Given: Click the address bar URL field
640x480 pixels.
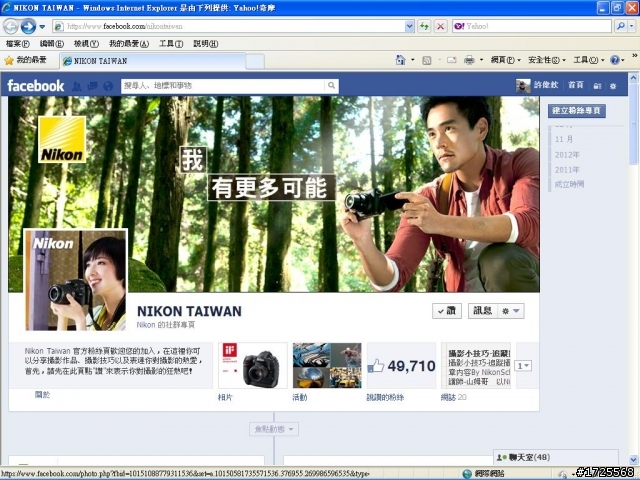Looking at the screenshot, I should (x=230, y=27).
